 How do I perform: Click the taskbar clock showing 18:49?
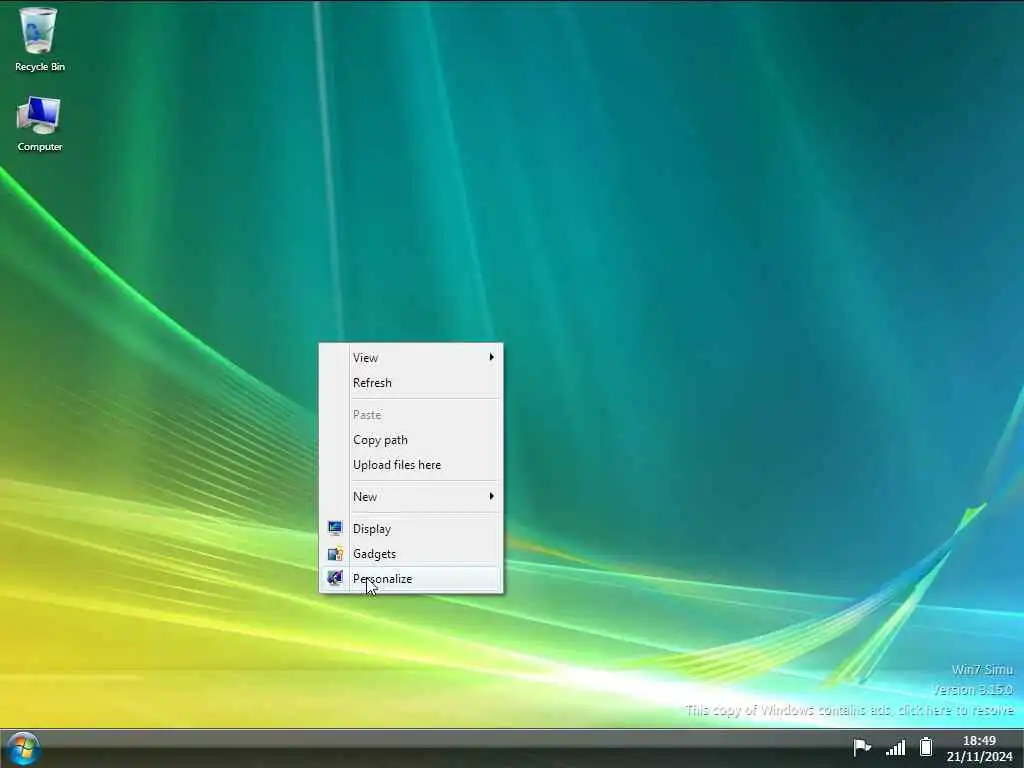point(979,741)
